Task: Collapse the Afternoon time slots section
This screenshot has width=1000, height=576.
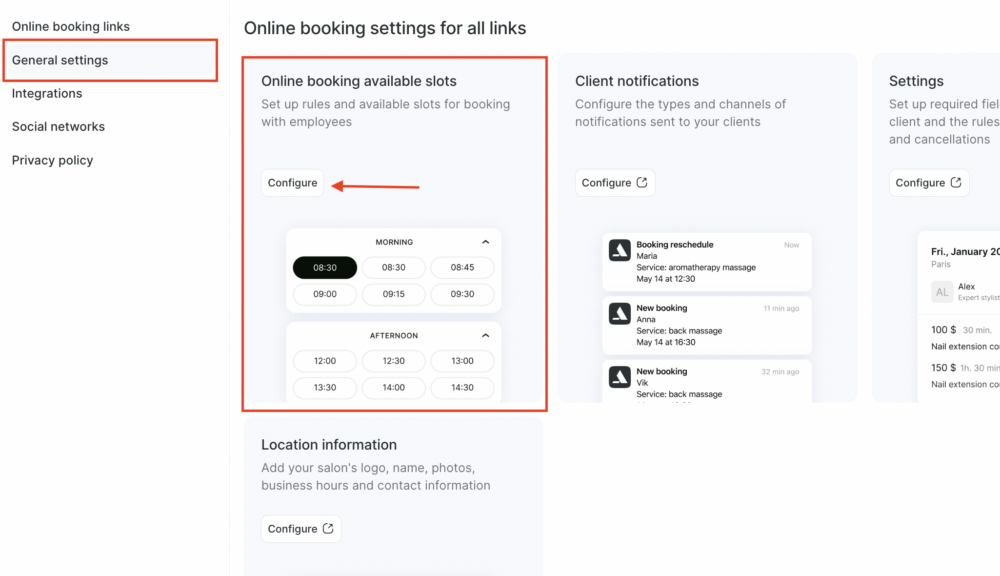Action: [485, 336]
